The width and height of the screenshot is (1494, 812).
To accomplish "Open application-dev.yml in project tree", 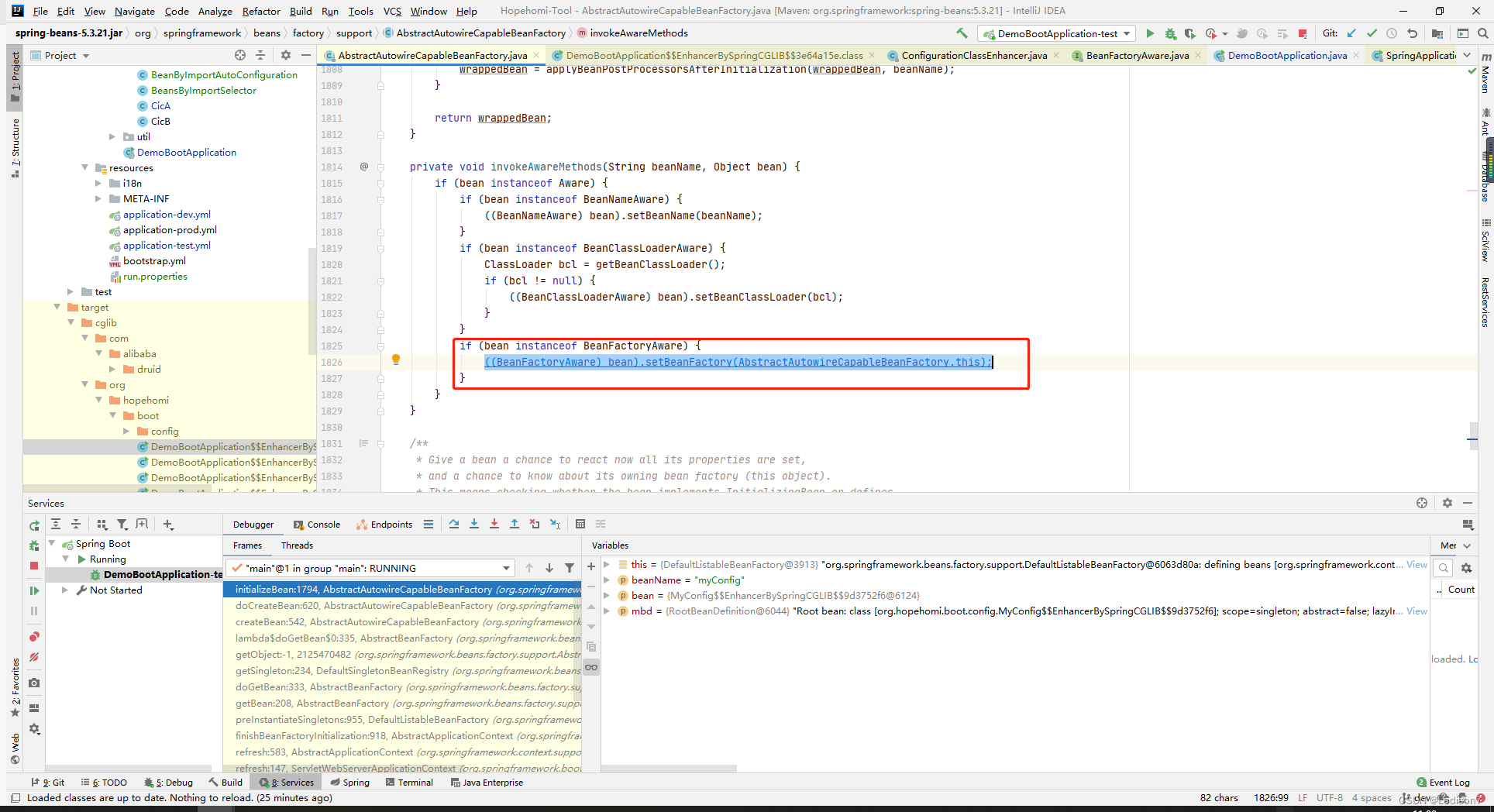I will (x=167, y=214).
